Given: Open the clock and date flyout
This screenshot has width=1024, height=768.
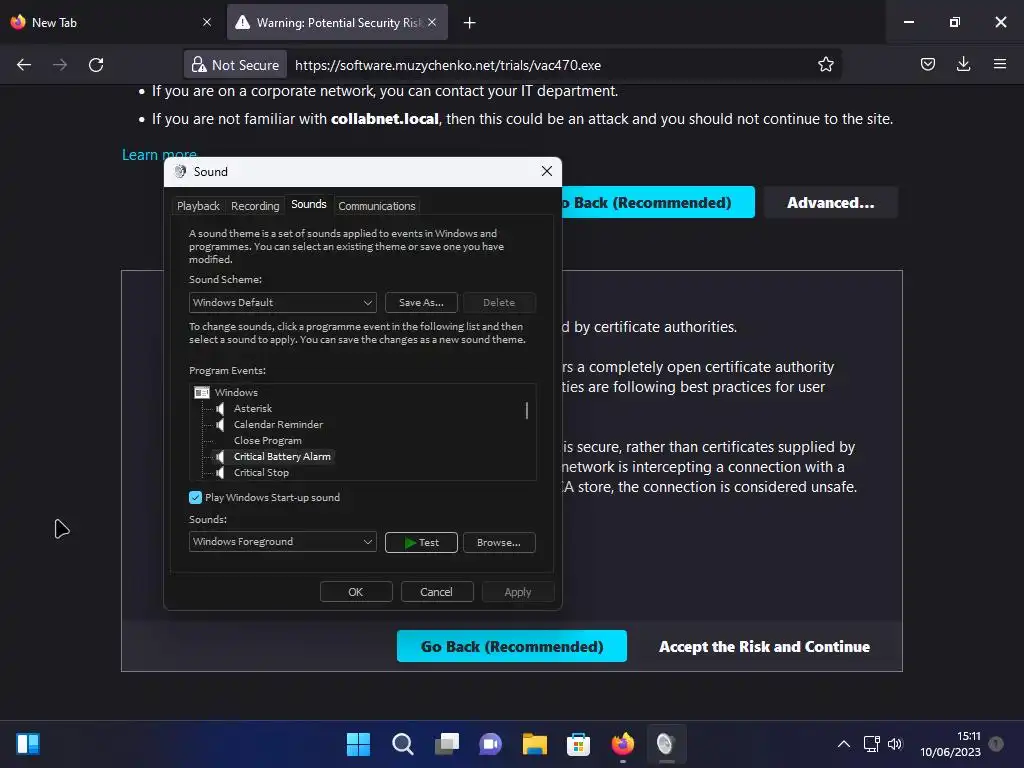Looking at the screenshot, I should [x=950, y=744].
